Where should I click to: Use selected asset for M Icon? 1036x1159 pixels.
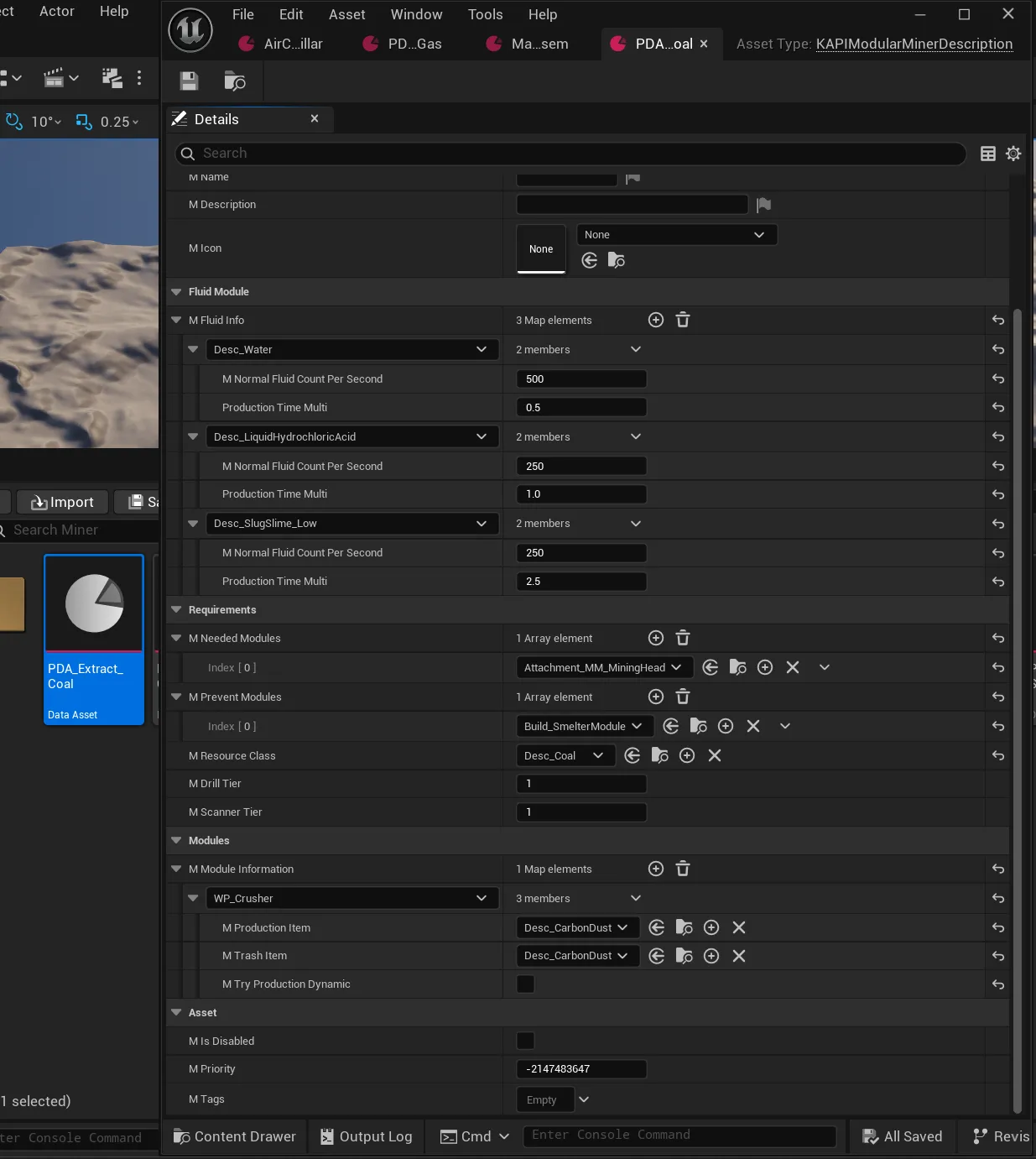tap(590, 260)
